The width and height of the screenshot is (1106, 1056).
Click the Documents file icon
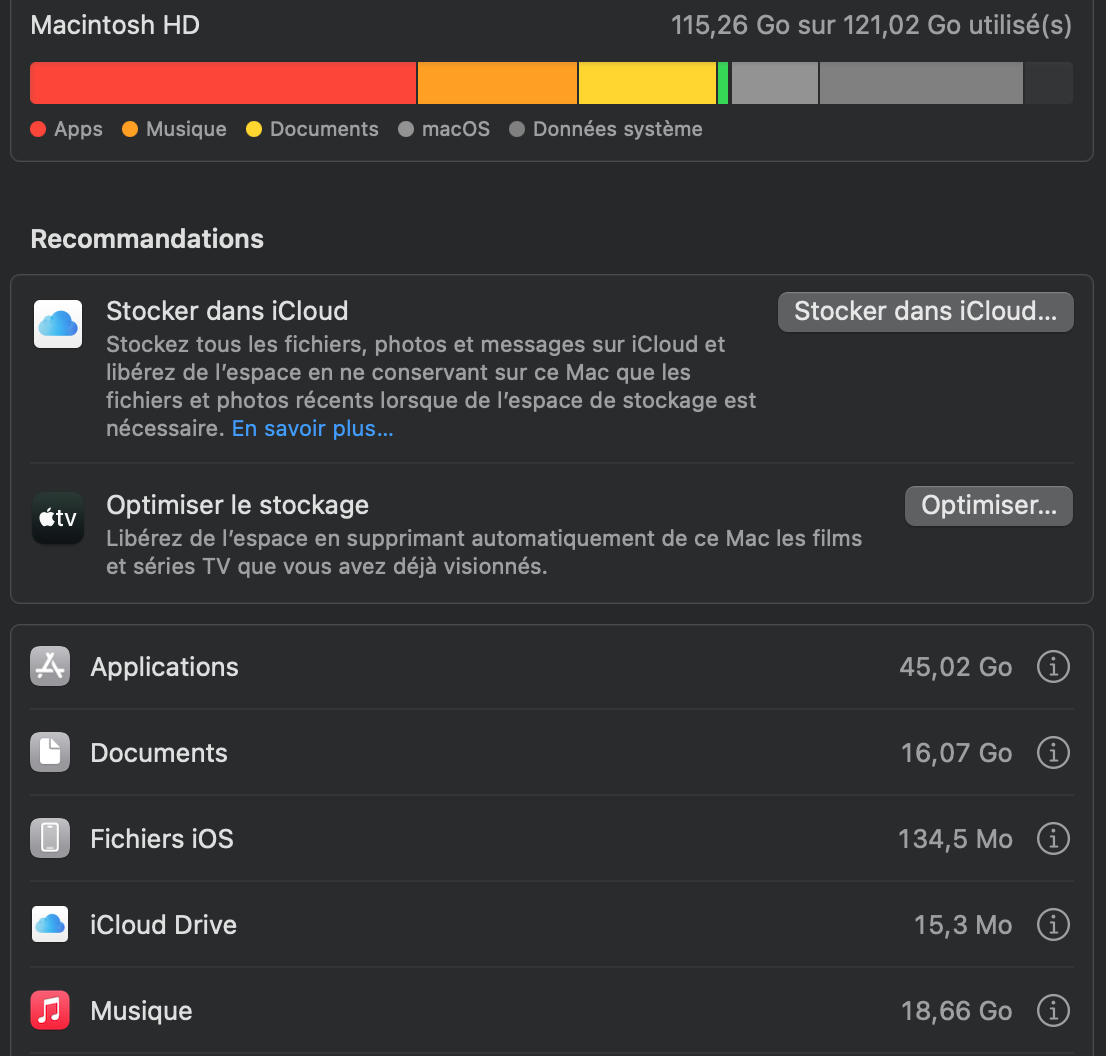pos(50,753)
